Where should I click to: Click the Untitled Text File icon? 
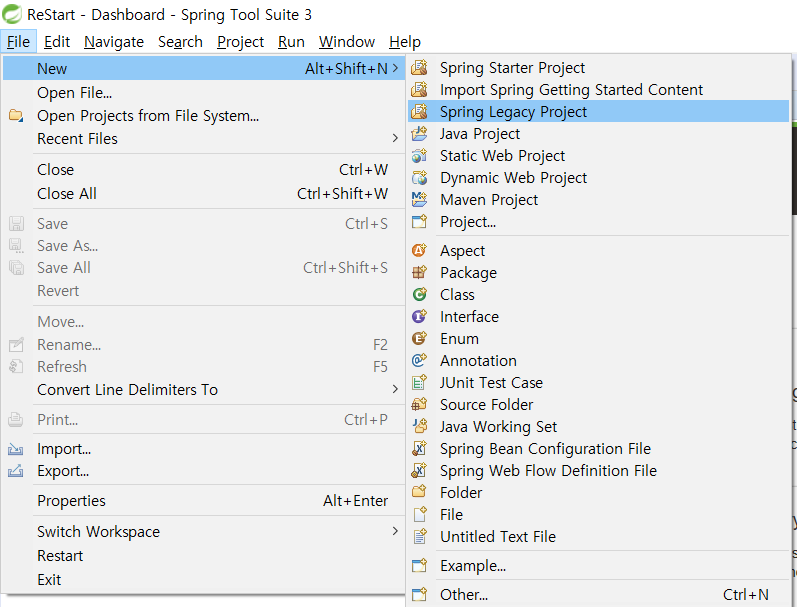point(419,536)
